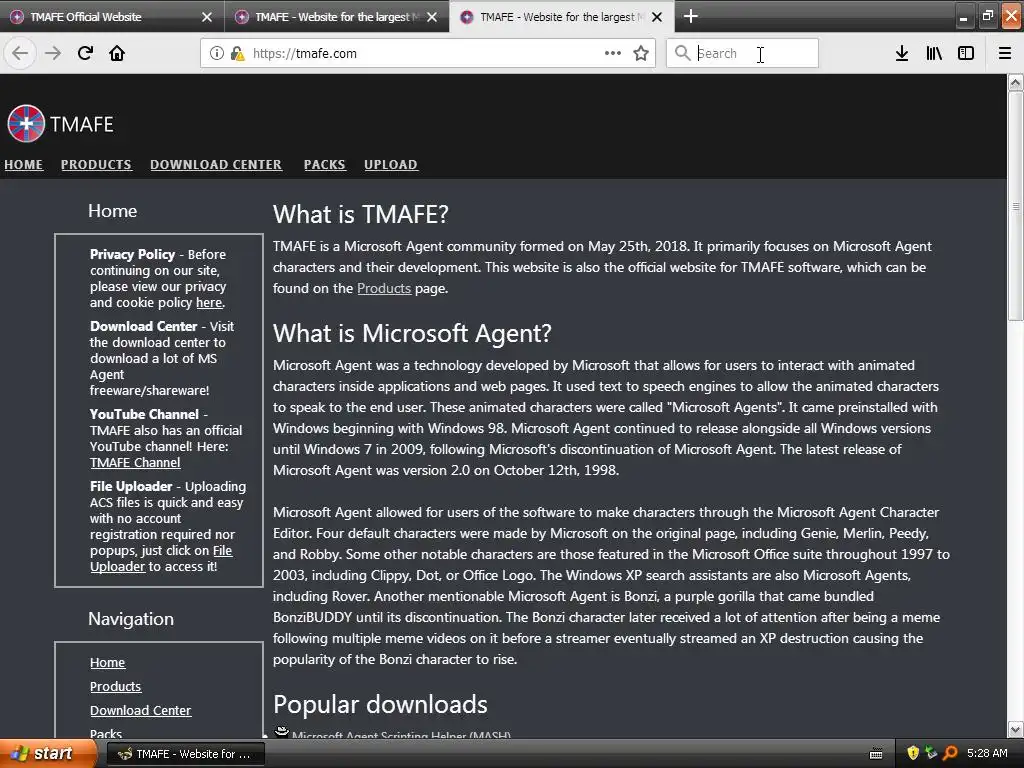Viewport: 1024px width, 768px height.
Task: Click the page scrollbar down arrow
Action: click(x=1015, y=729)
